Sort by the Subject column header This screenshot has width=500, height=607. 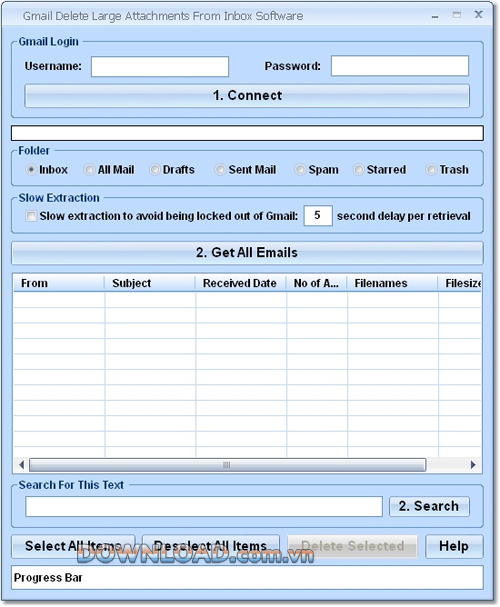click(149, 283)
